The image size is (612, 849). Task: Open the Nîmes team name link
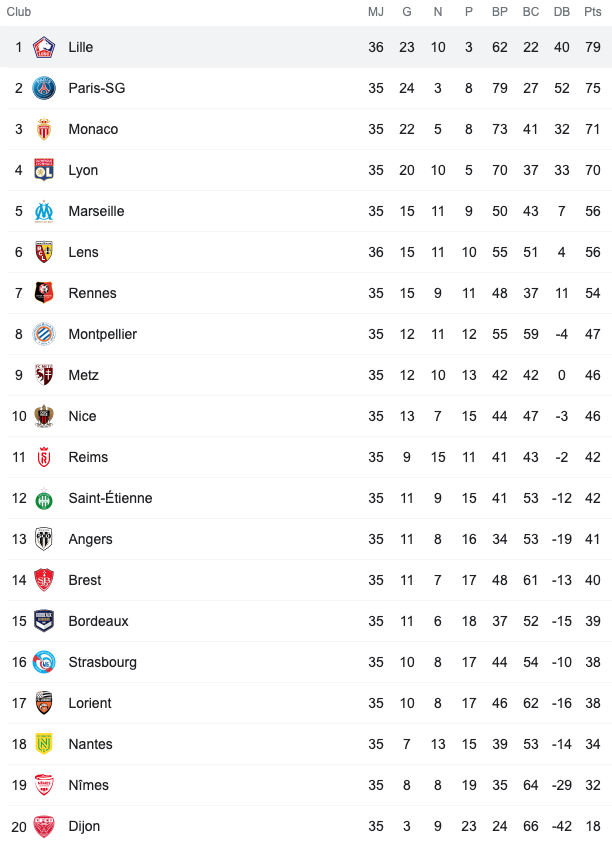[x=88, y=785]
